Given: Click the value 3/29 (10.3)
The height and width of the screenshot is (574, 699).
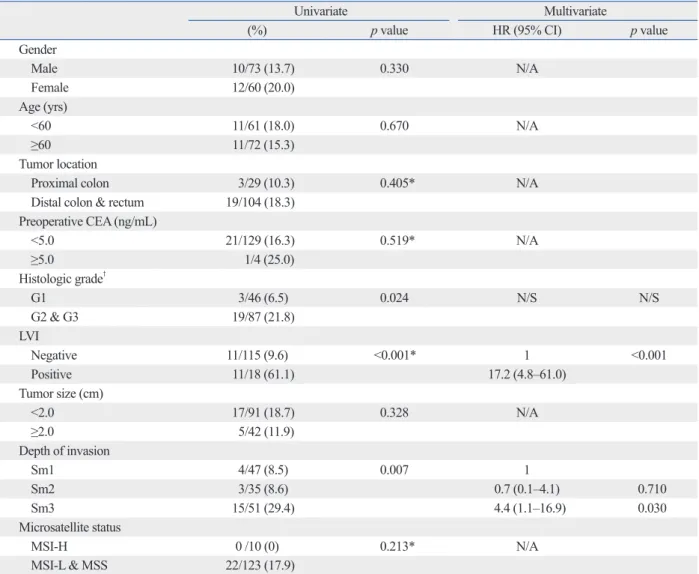Looking at the screenshot, I should coord(266,183).
